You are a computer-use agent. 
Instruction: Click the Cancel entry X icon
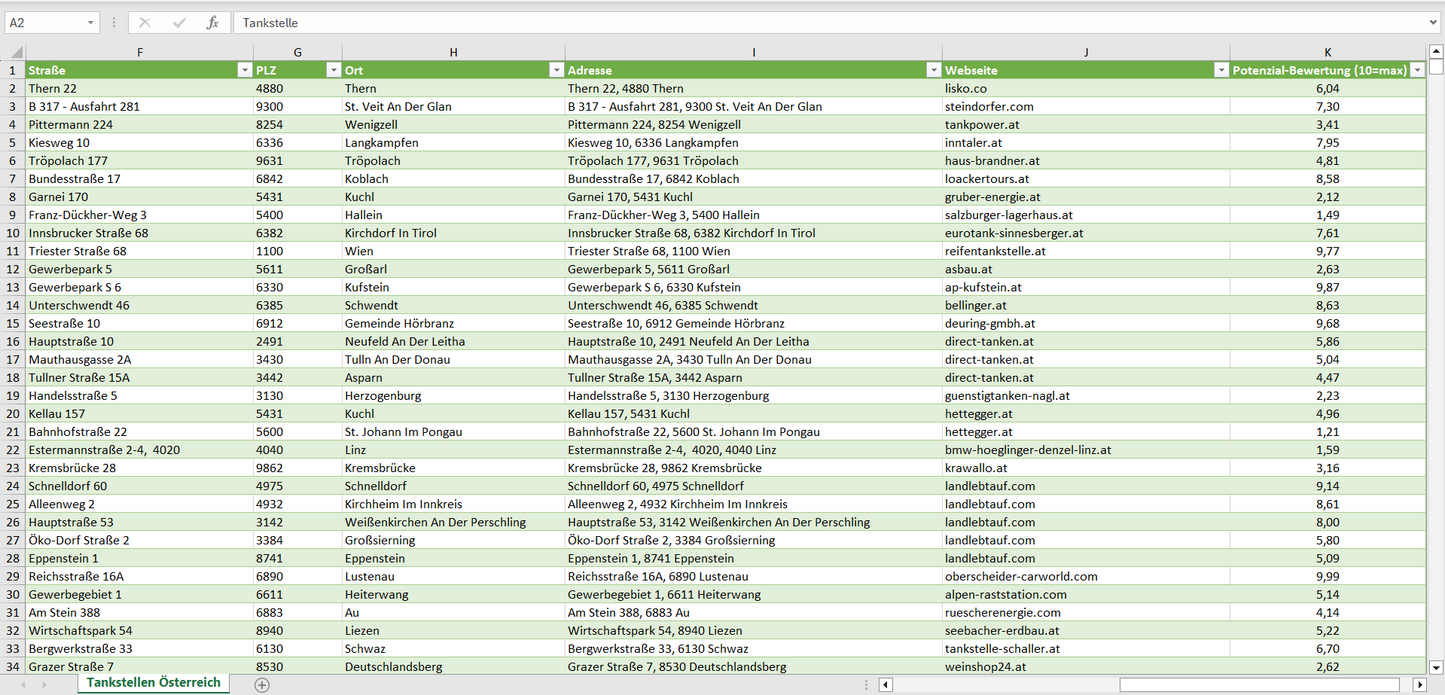tap(145, 23)
